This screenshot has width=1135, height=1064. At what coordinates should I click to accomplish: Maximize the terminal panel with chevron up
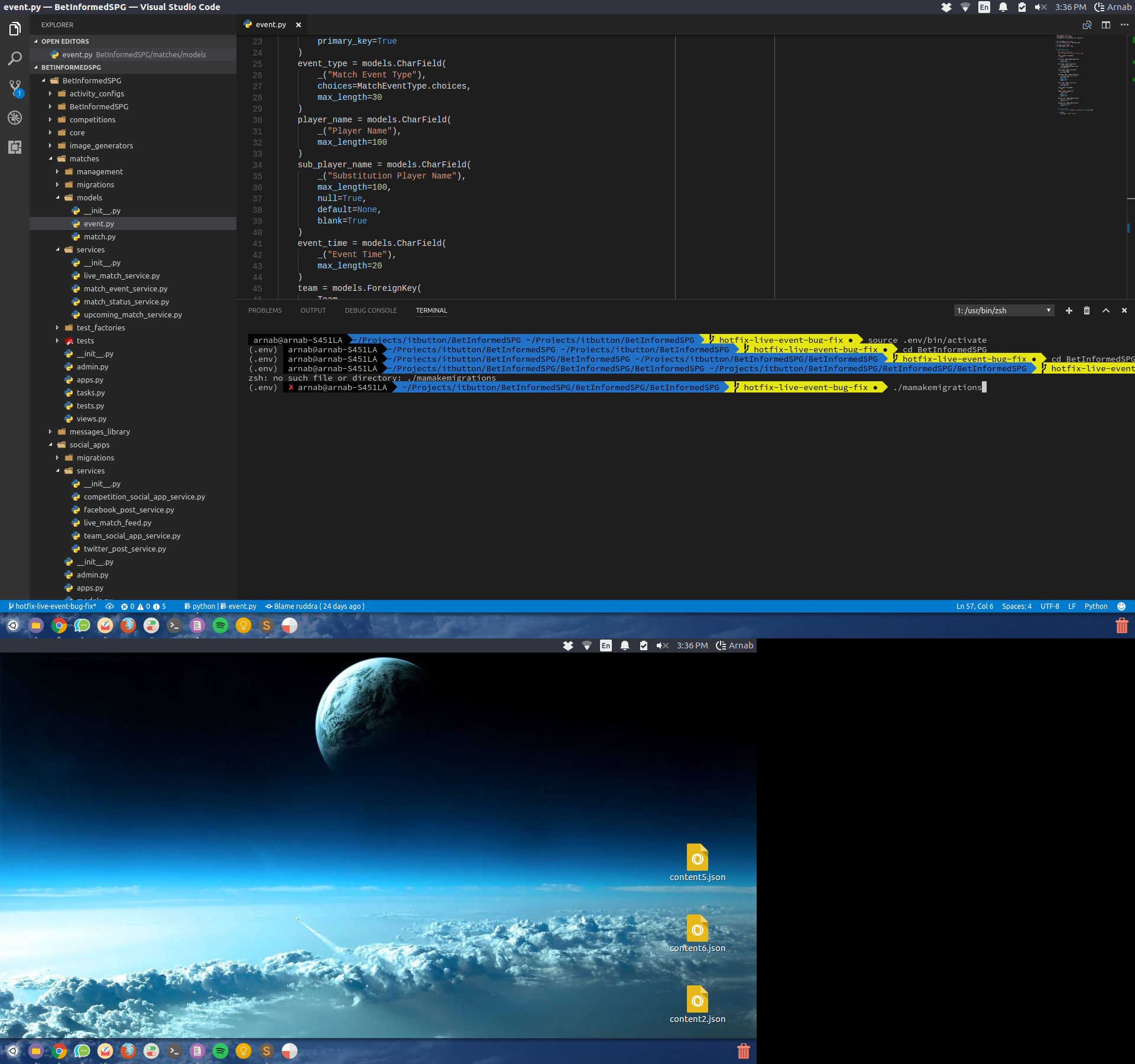point(1105,310)
